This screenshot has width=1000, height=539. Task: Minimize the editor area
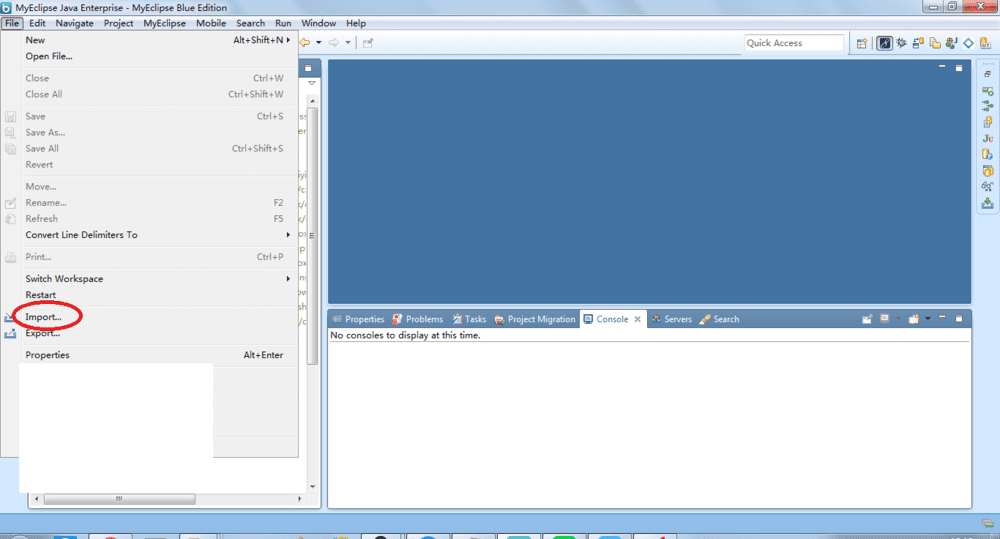point(942,66)
